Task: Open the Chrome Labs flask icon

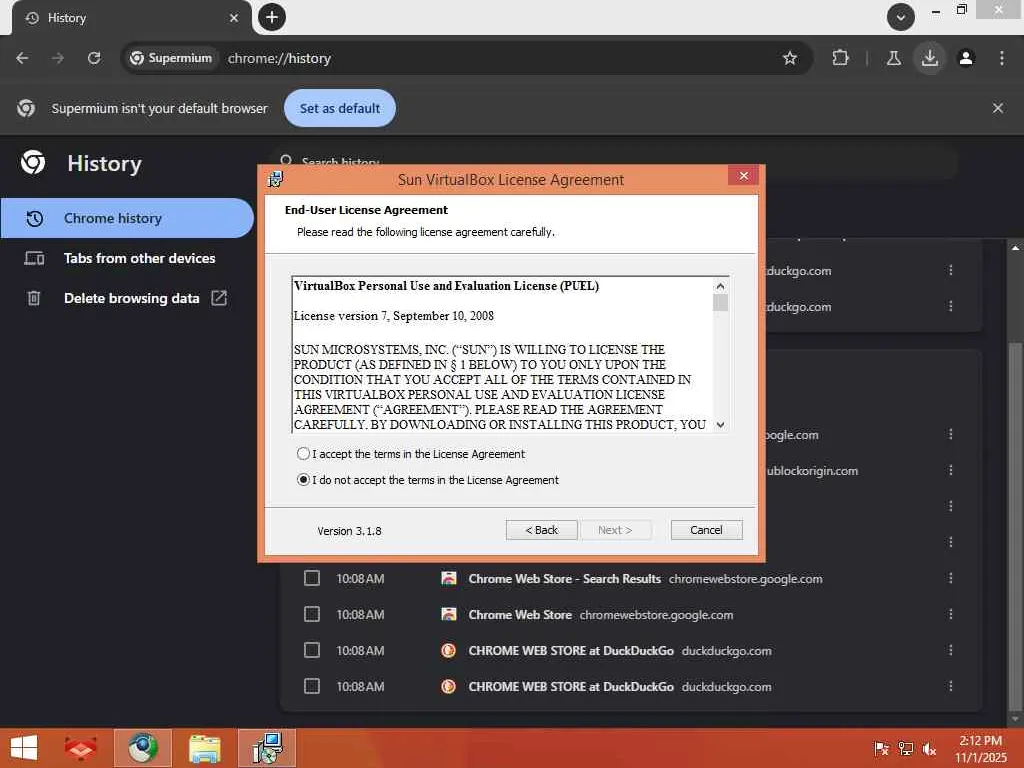Action: click(x=893, y=58)
